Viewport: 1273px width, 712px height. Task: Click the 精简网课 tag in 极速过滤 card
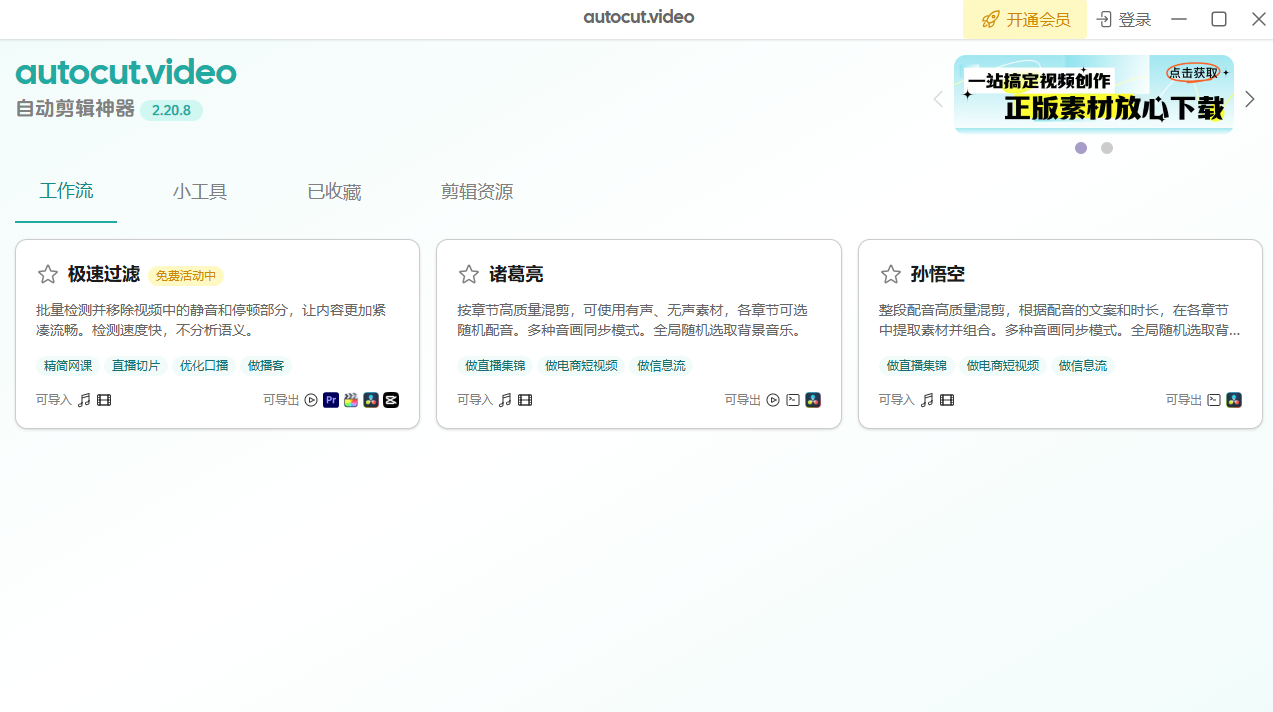(x=68, y=366)
